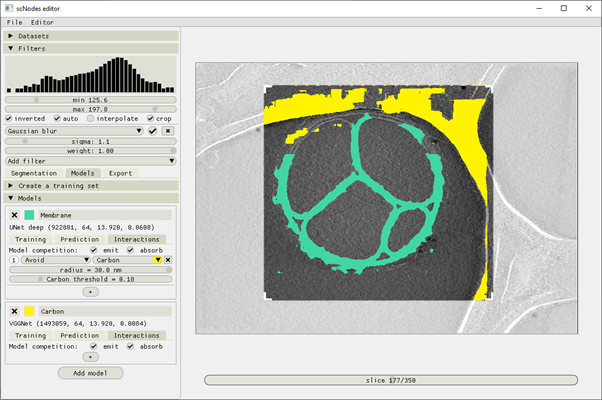This screenshot has width=602, height=400.
Task: Open the Add filter dropdown
Action: pyautogui.click(x=91, y=161)
